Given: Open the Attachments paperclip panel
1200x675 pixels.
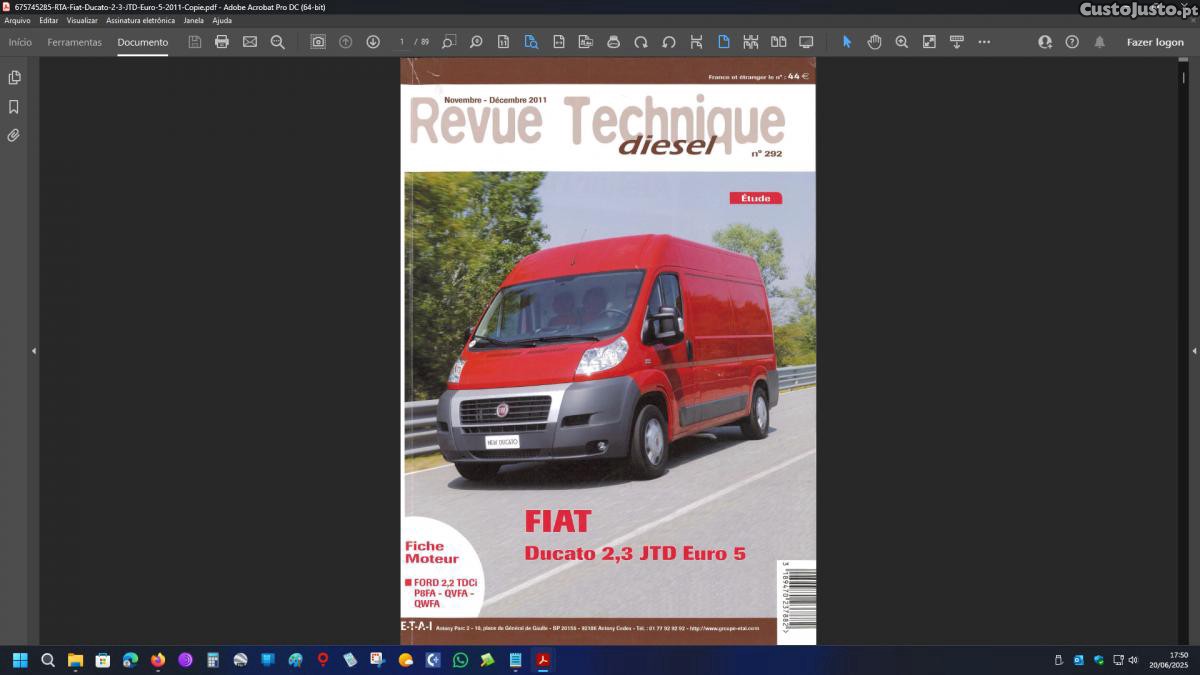Looking at the screenshot, I should click(14, 135).
